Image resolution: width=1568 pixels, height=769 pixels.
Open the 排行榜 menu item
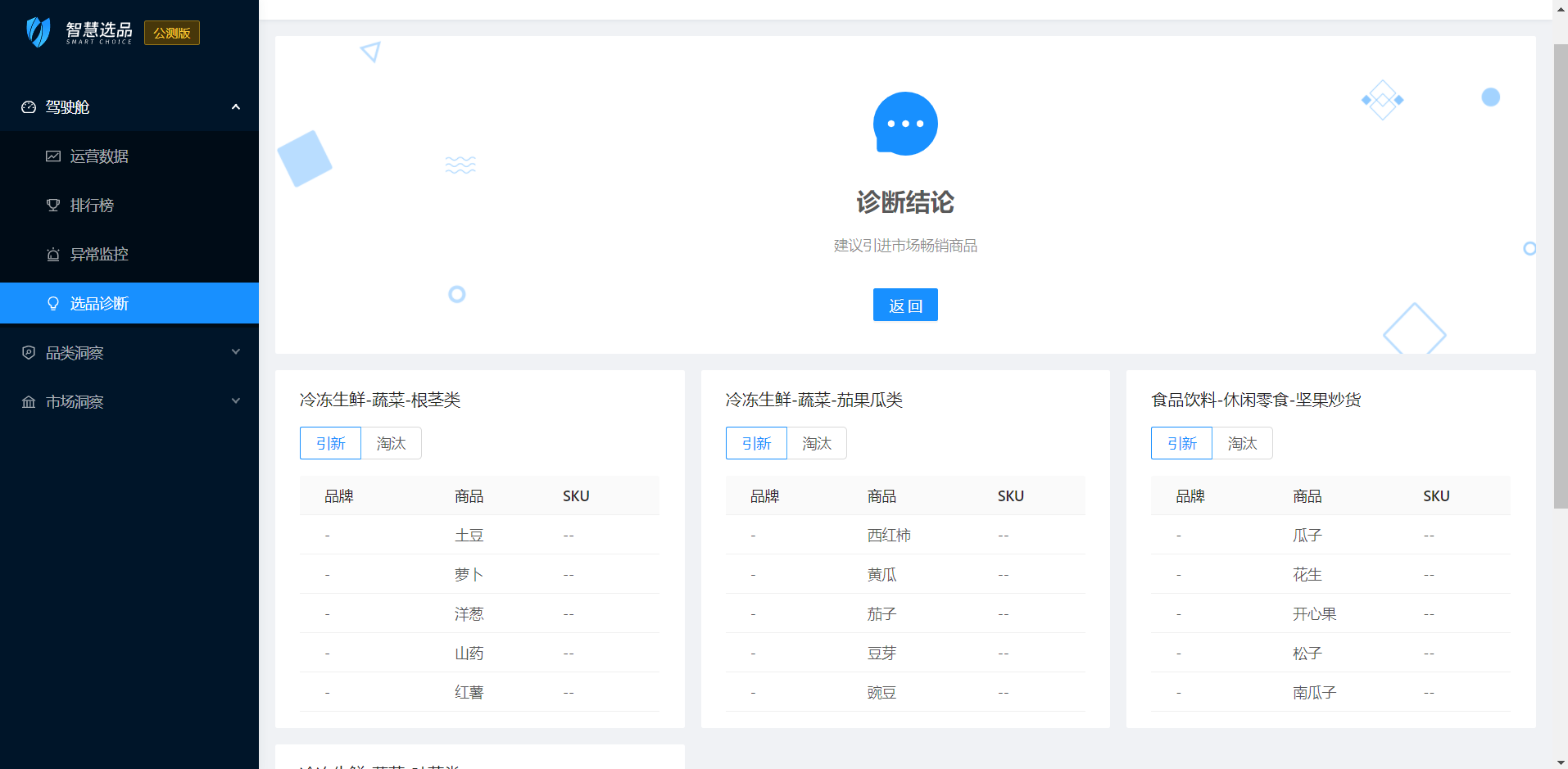tap(92, 206)
